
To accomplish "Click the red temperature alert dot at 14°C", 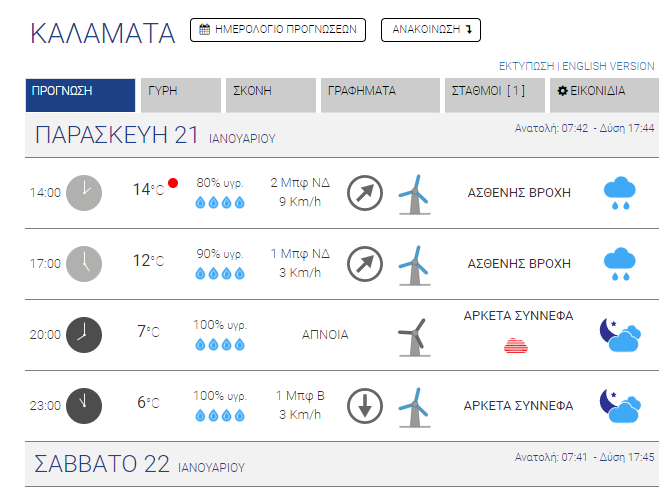I will pos(173,183).
